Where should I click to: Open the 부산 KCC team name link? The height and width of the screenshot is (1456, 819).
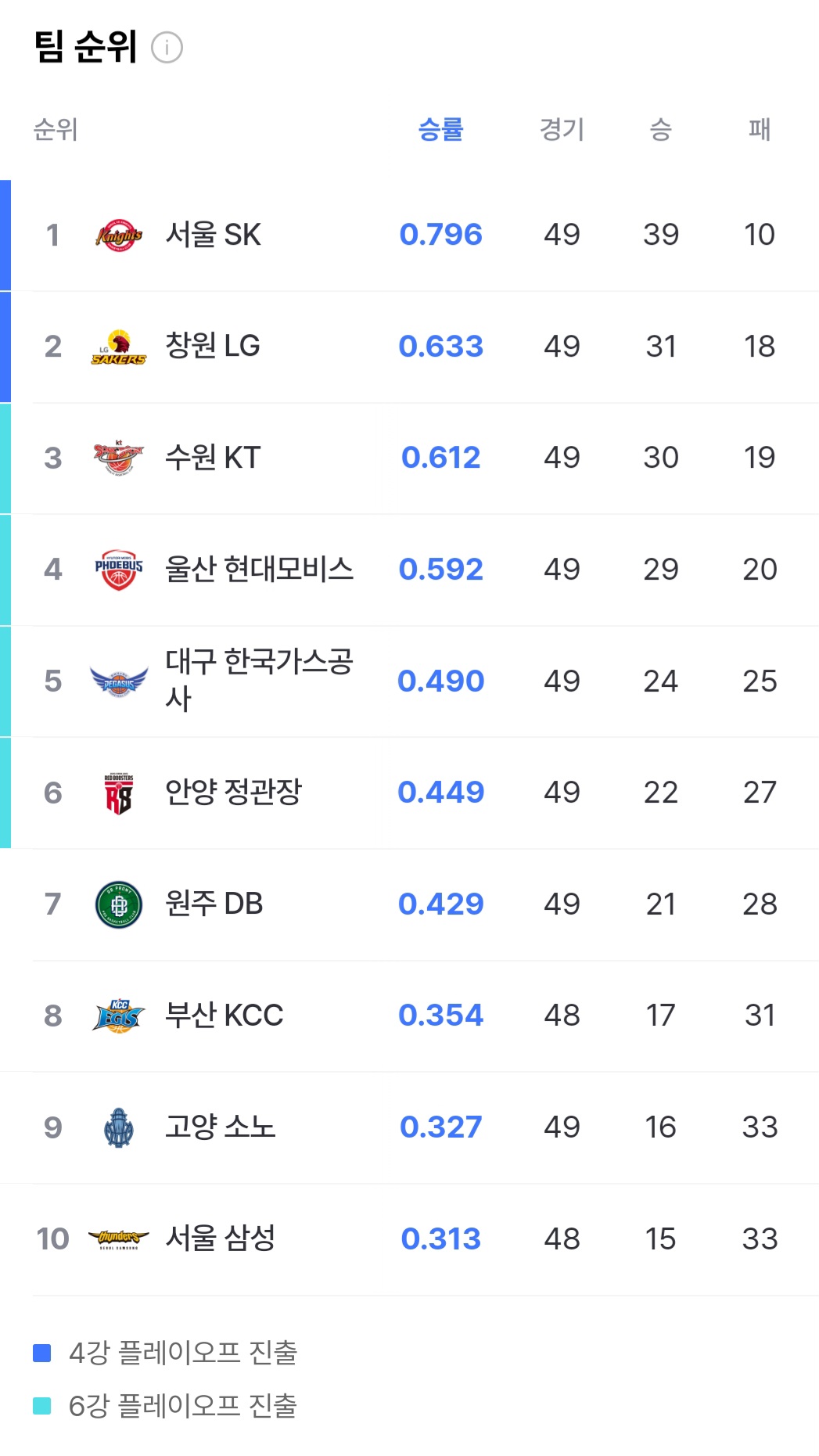tap(224, 1016)
